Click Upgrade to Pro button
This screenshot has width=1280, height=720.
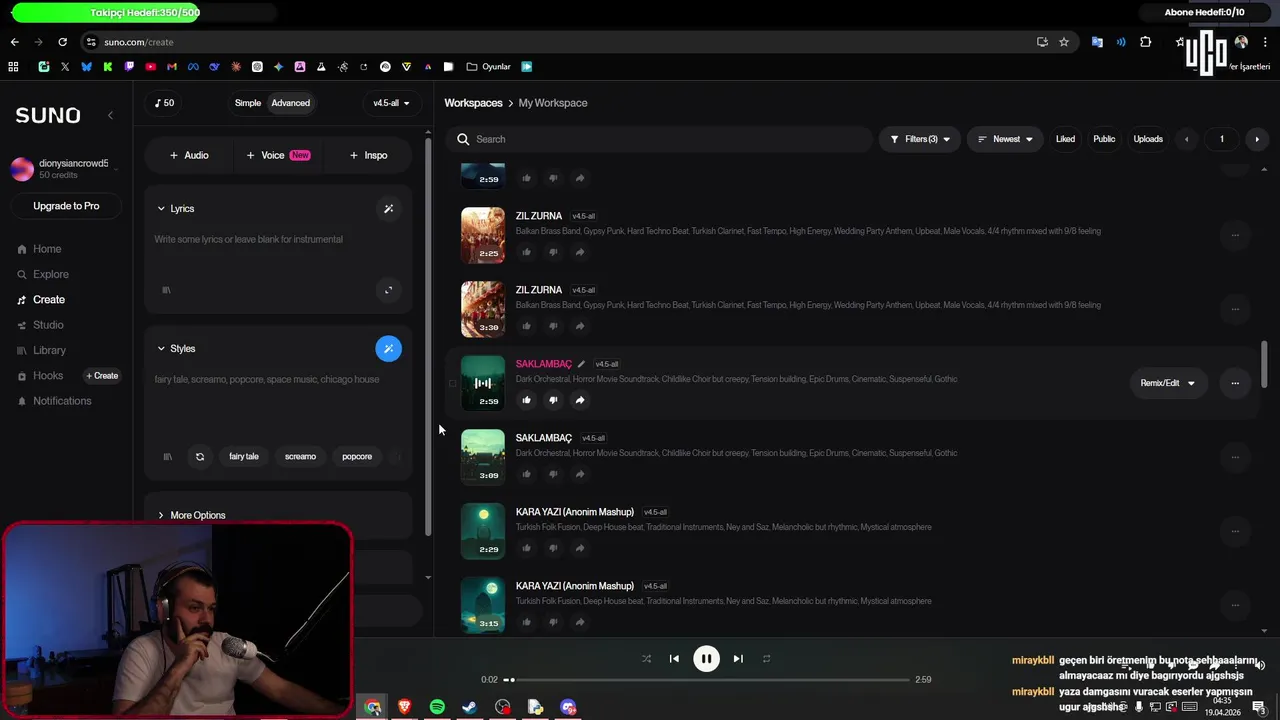[x=66, y=206]
